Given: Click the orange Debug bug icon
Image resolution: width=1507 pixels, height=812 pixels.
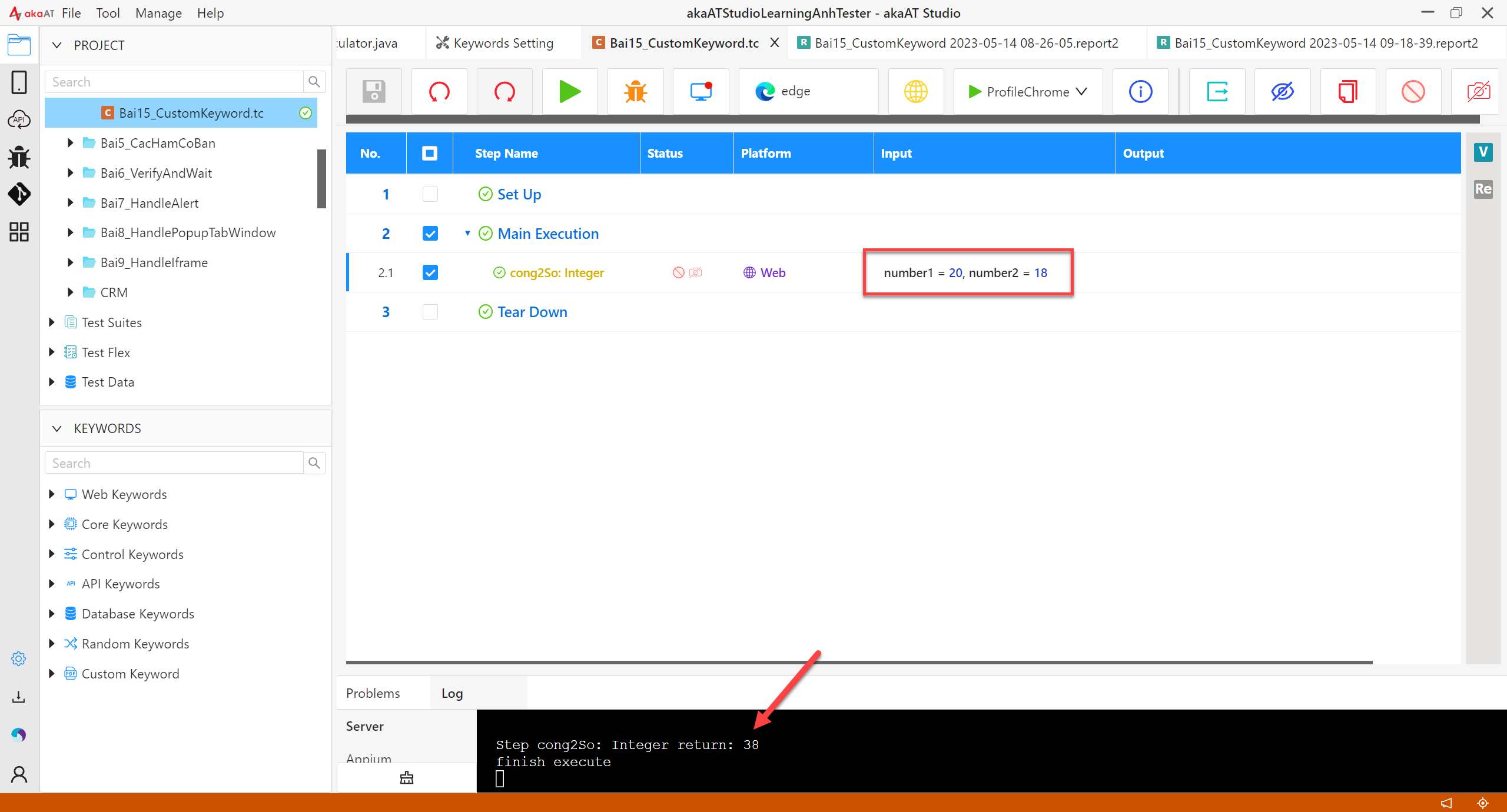Looking at the screenshot, I should point(636,91).
